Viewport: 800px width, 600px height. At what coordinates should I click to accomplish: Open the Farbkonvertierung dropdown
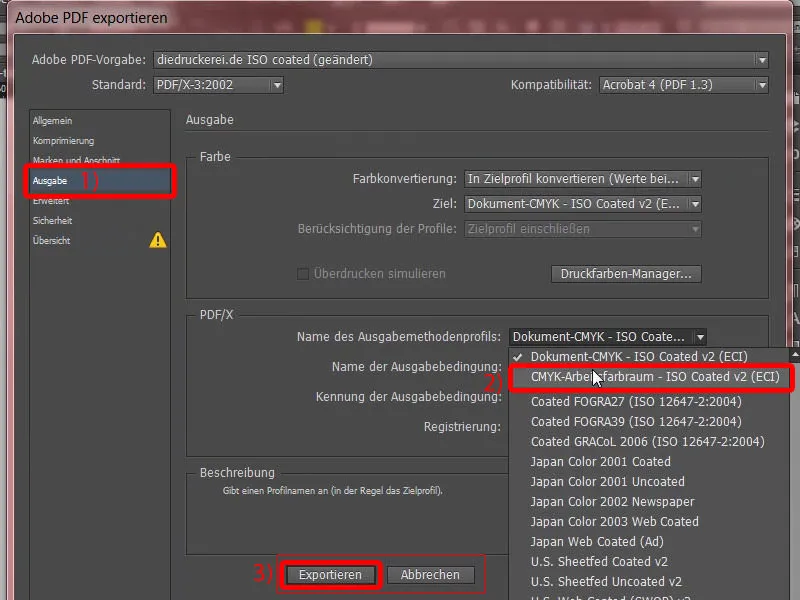click(x=582, y=179)
